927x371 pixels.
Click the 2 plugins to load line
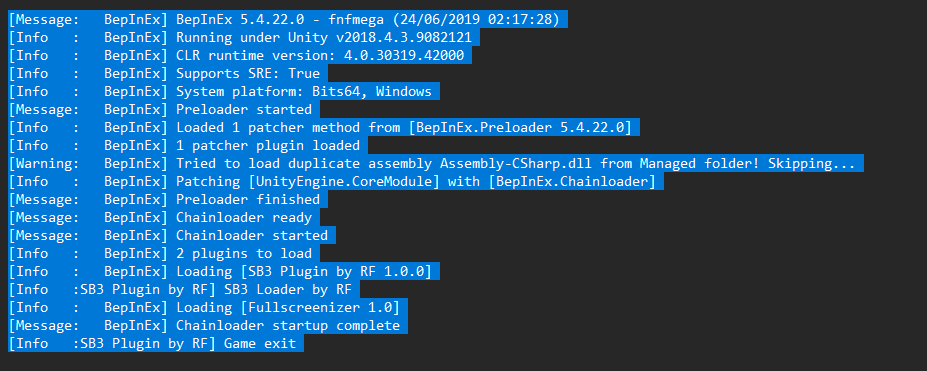coord(164,253)
